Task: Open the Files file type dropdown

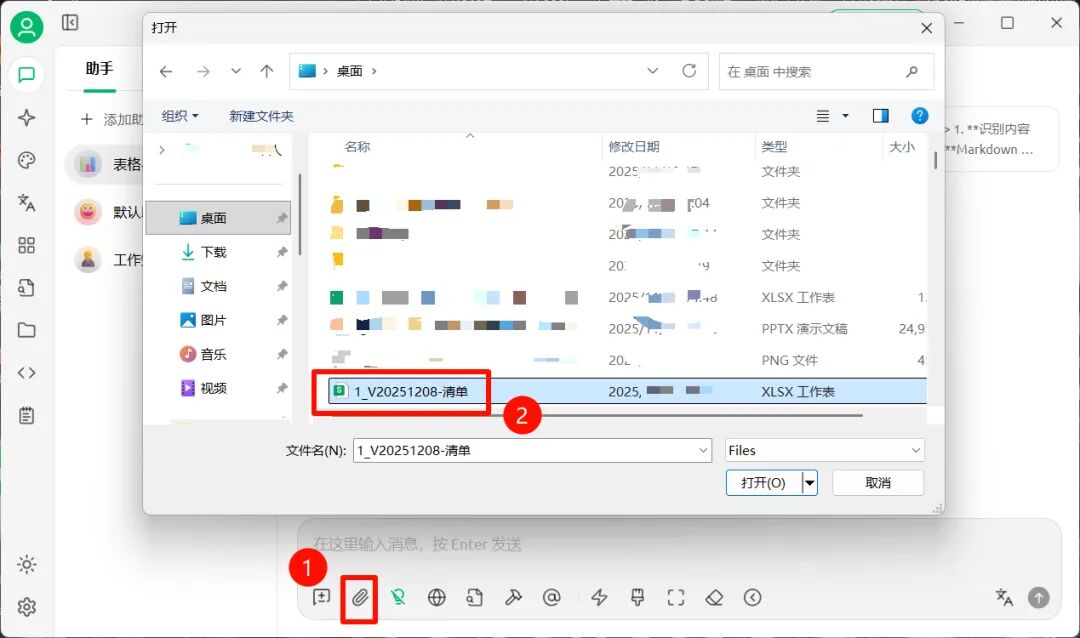Action: coord(824,450)
